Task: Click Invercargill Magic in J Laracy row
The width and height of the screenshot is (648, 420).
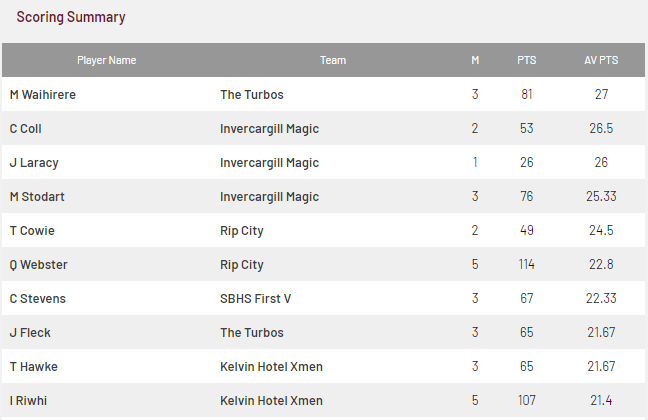Action: [269, 163]
